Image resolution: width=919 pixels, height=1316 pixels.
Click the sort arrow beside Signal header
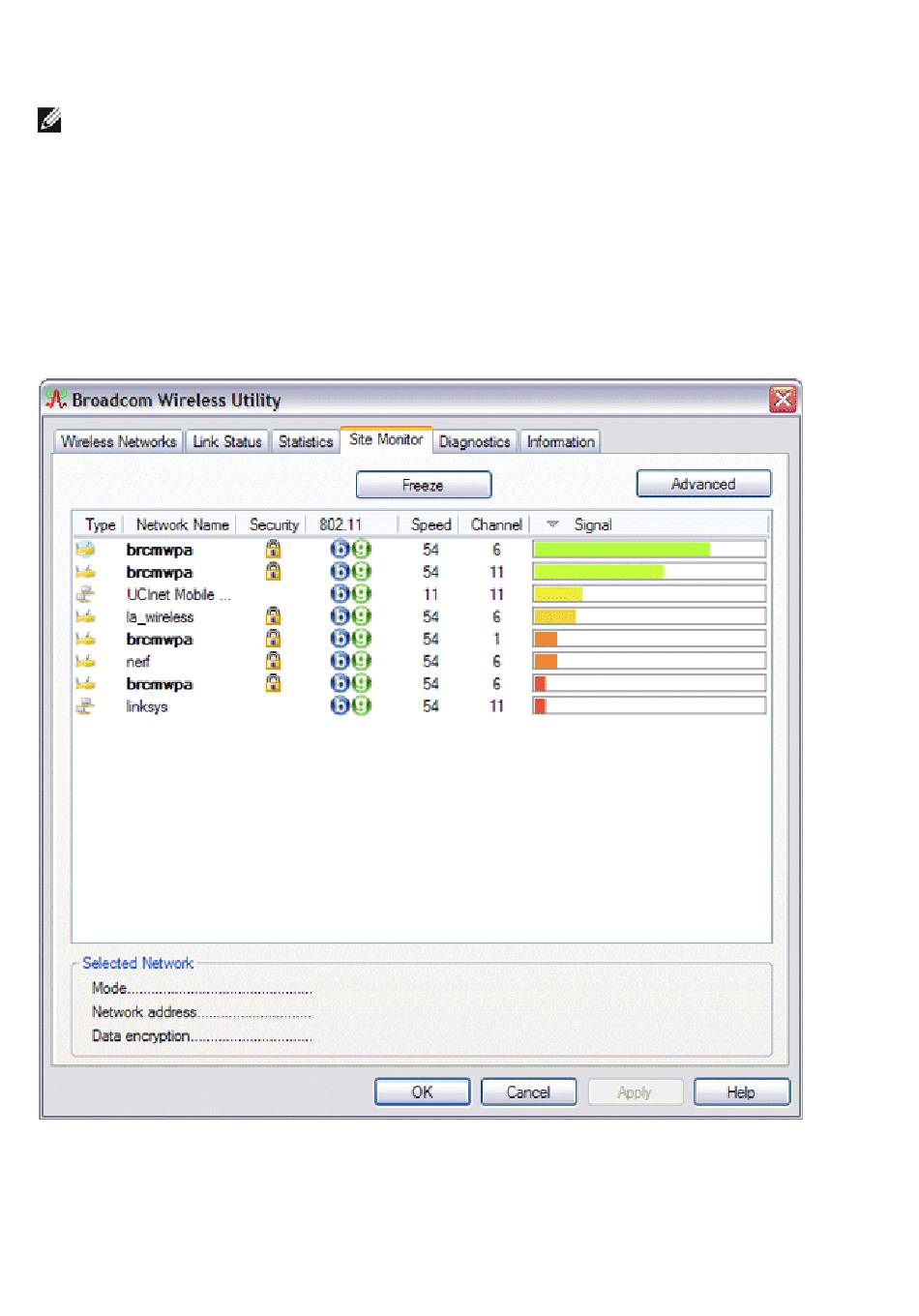(552, 524)
